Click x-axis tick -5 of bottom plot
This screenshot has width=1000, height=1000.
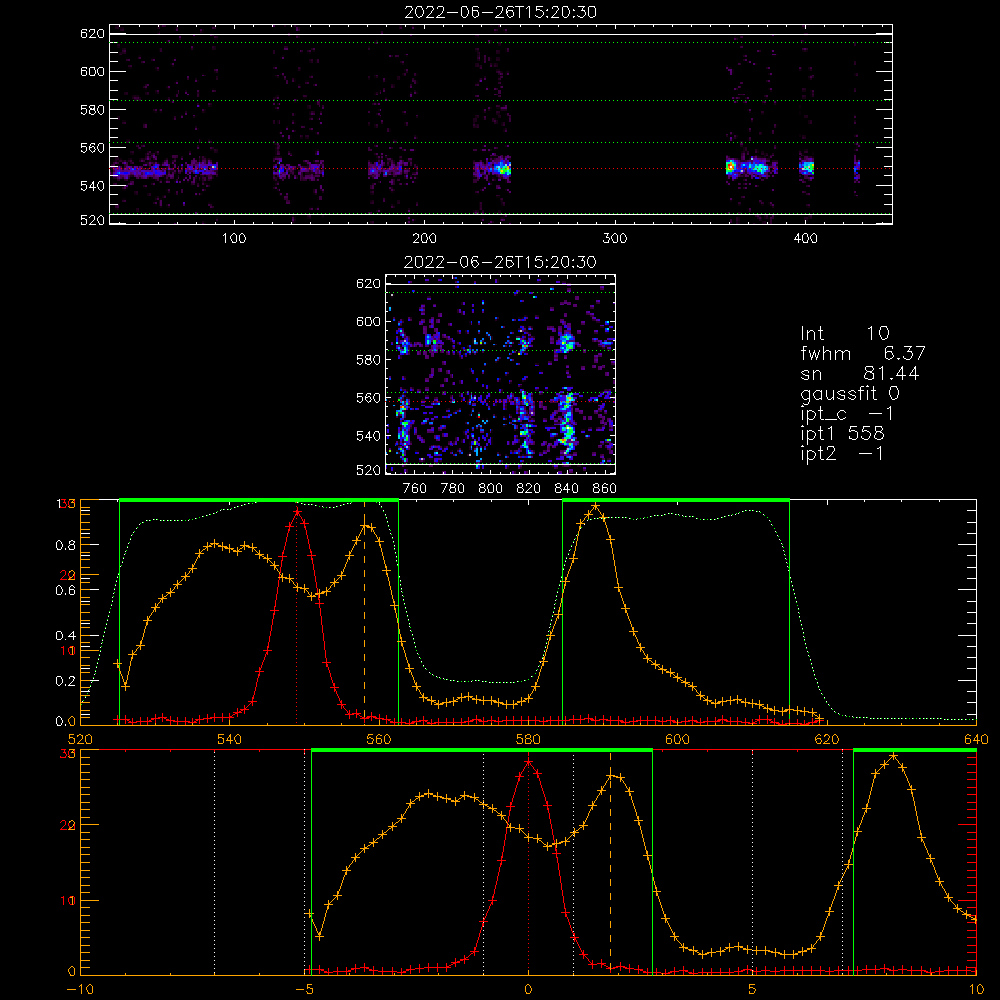pos(304,990)
